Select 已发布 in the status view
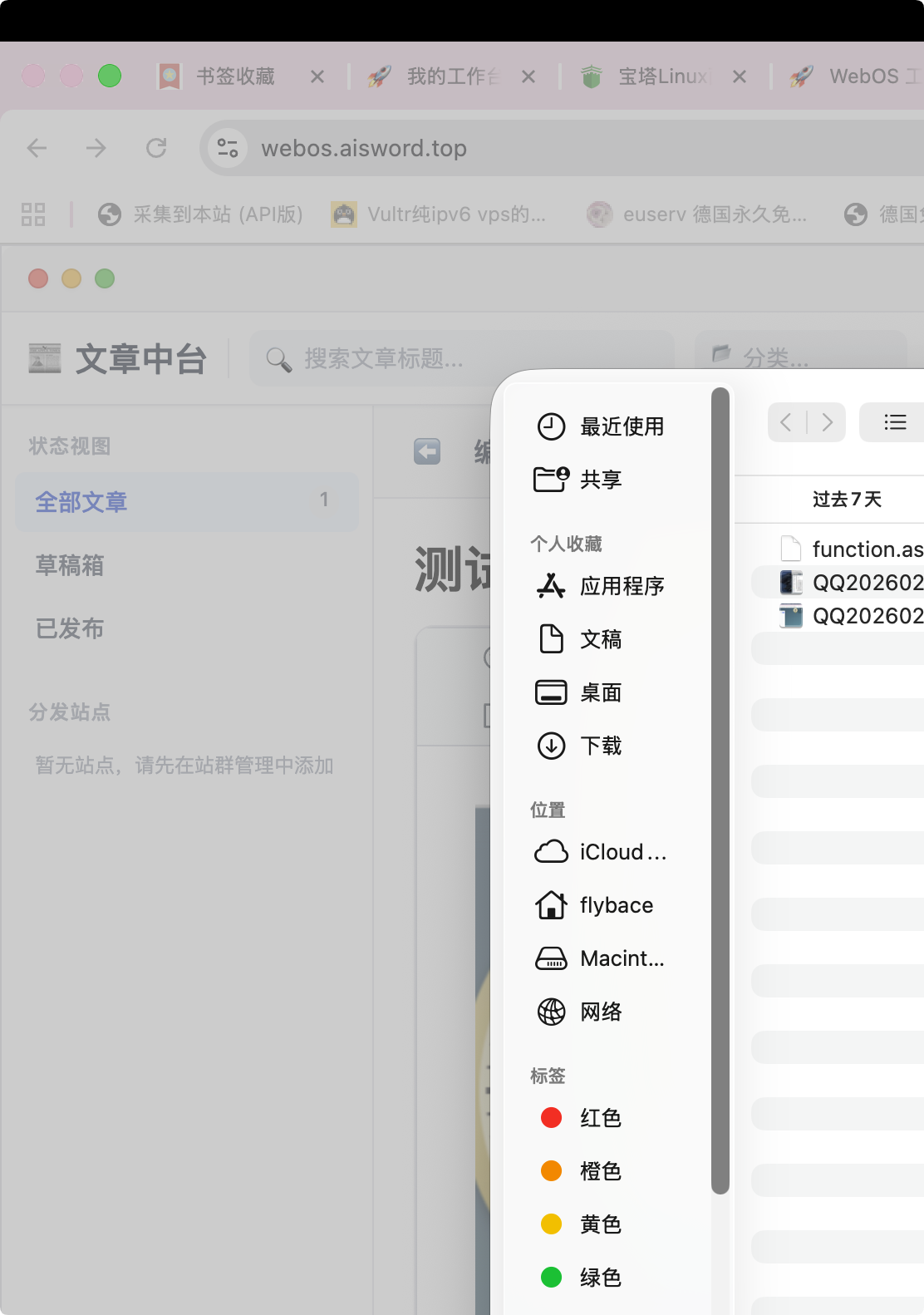 (x=70, y=628)
